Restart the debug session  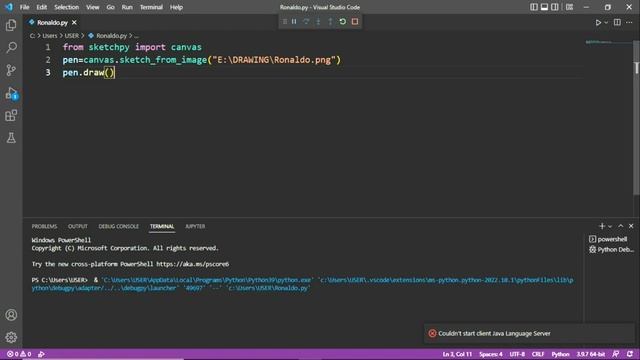click(x=342, y=22)
